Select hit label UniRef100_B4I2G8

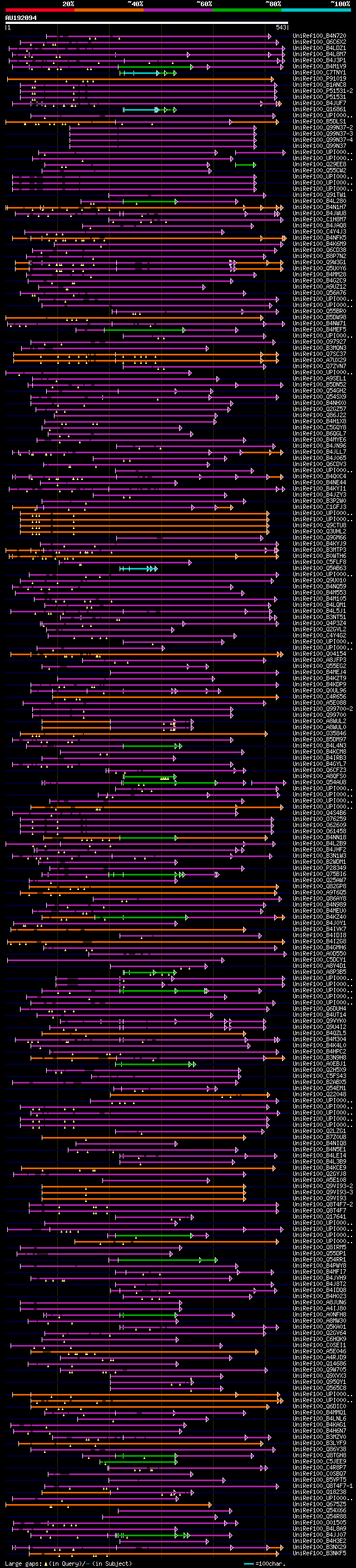click(319, 942)
